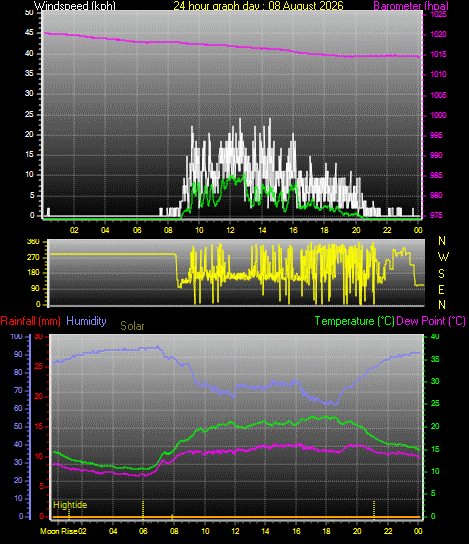469x544 pixels.
Task: Click the top "N" compass letter
Action: [442, 240]
